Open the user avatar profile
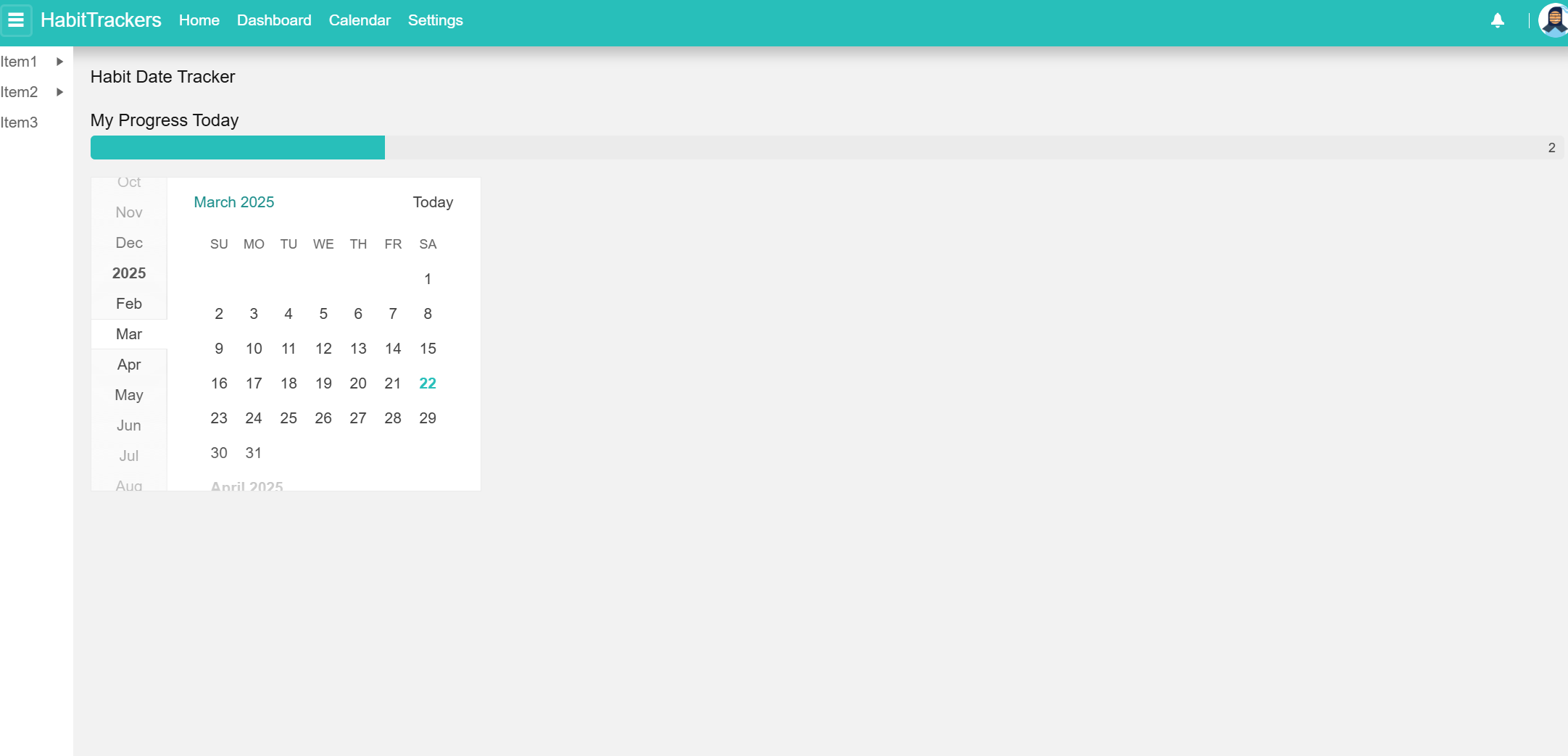 tap(1554, 20)
